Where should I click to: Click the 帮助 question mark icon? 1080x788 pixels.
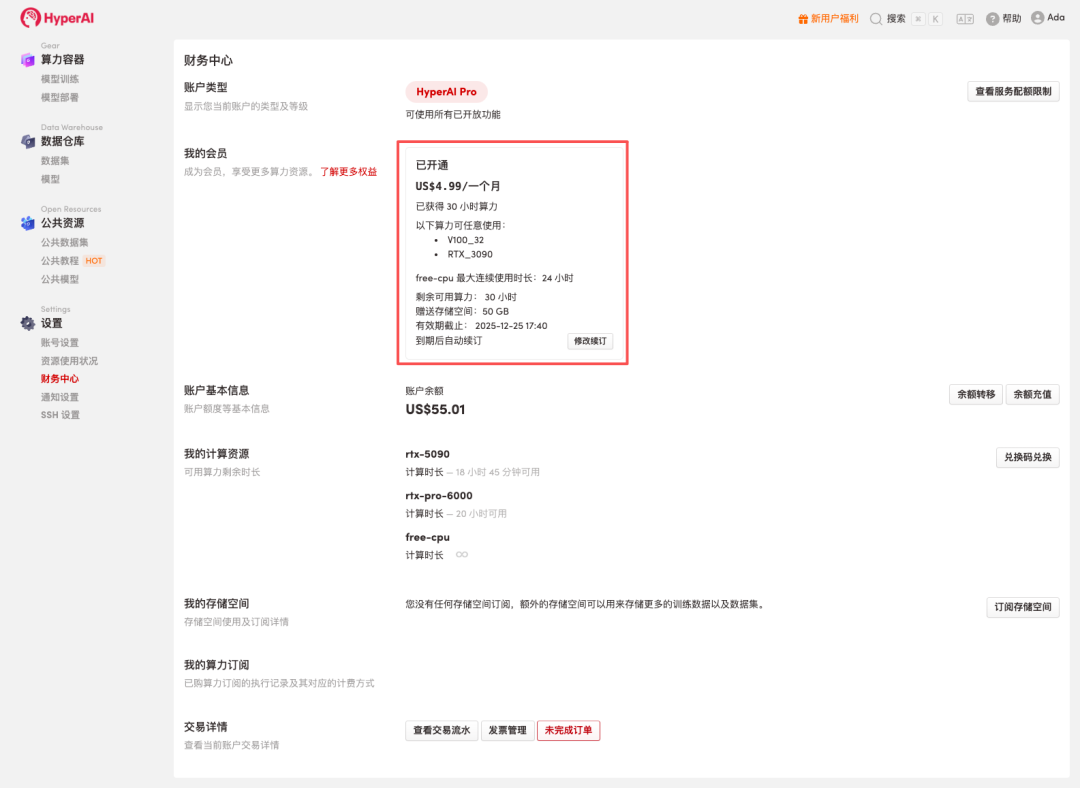pos(992,19)
